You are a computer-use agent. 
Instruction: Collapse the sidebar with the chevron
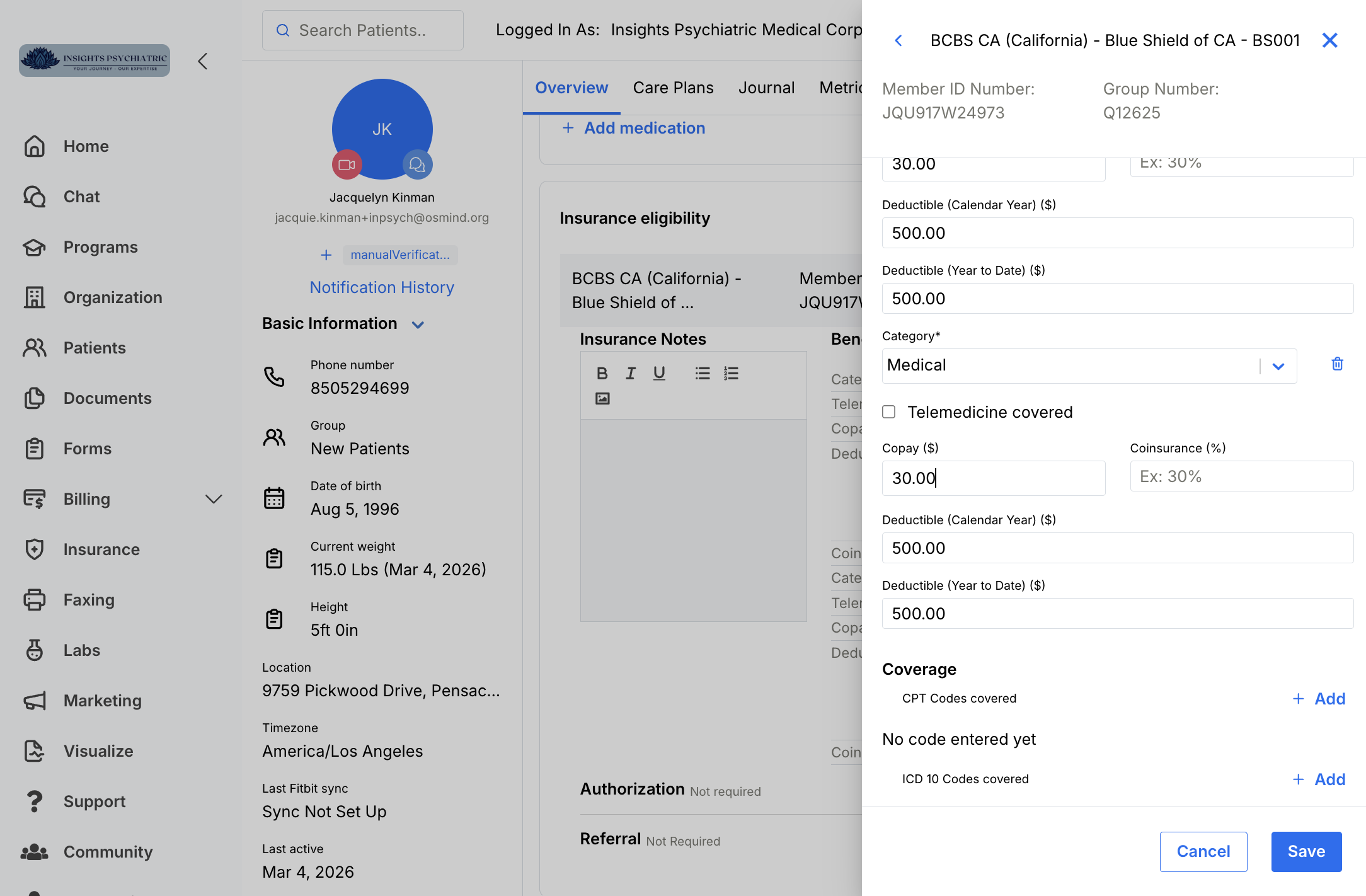pyautogui.click(x=203, y=61)
